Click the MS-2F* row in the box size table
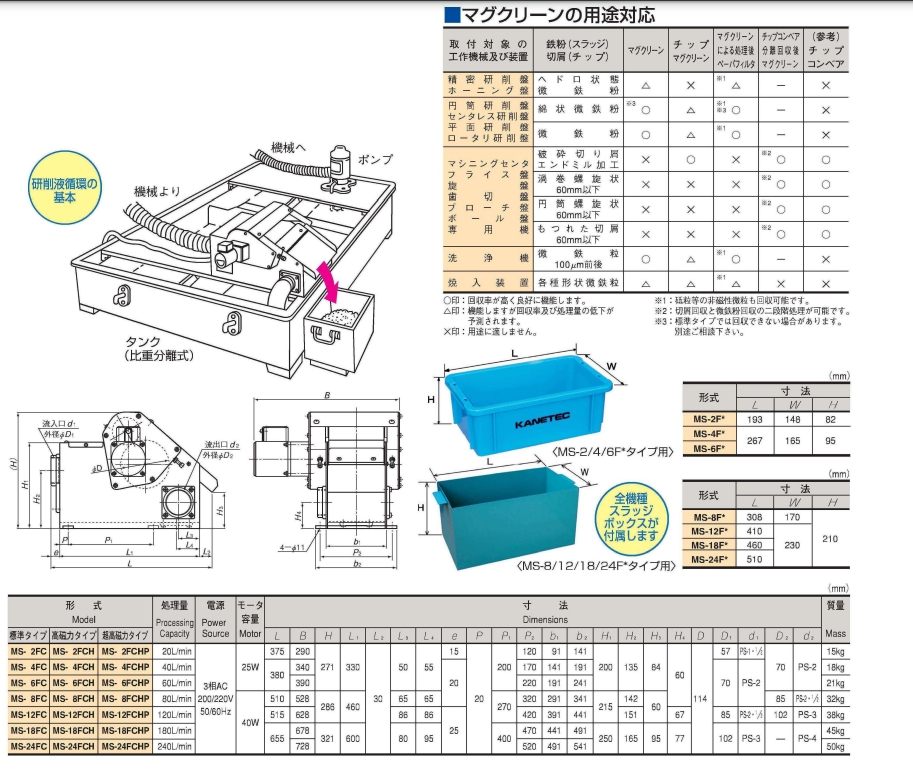Viewport: 913px width, 778px height. 766,419
